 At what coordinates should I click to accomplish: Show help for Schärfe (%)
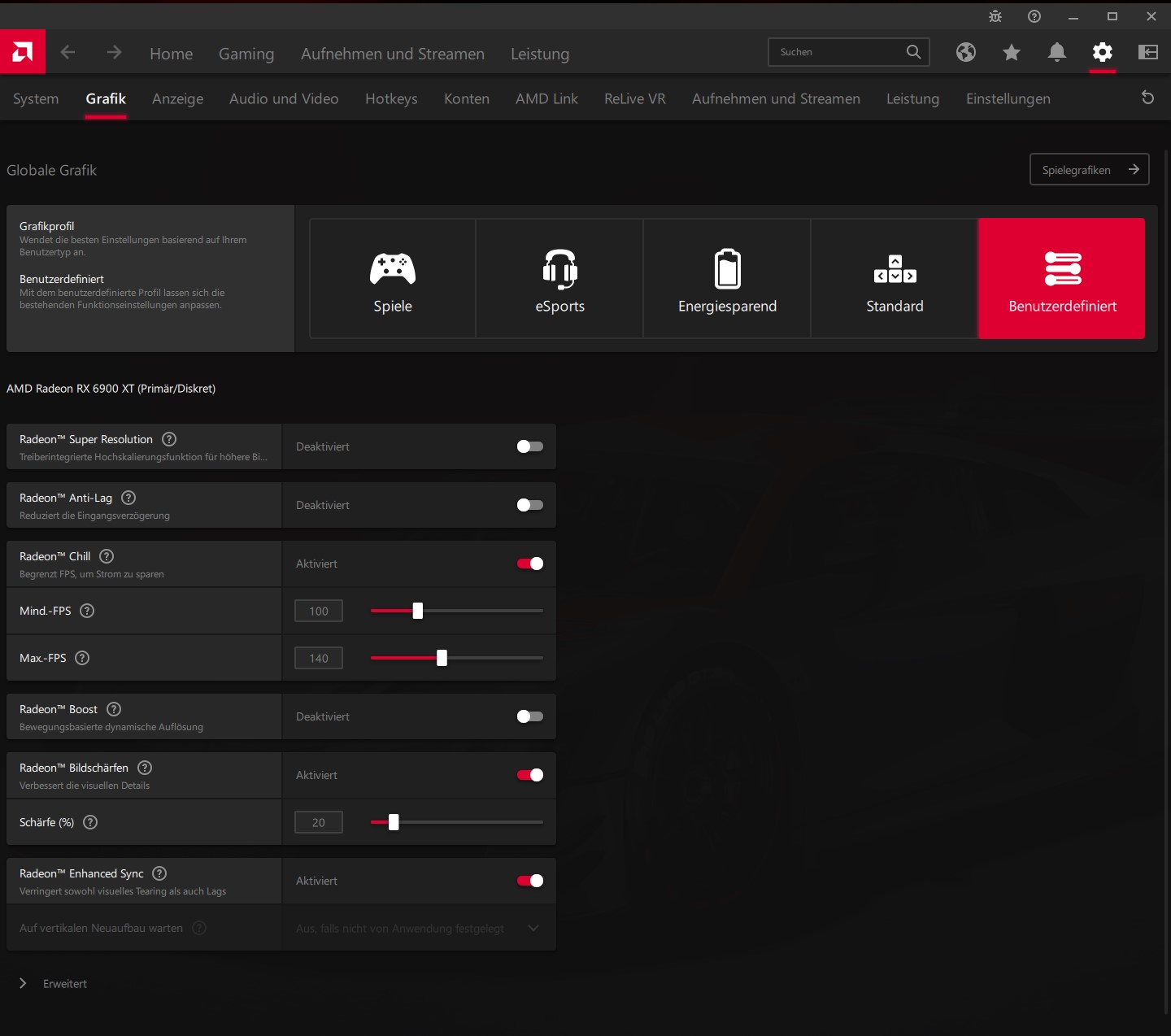90,822
